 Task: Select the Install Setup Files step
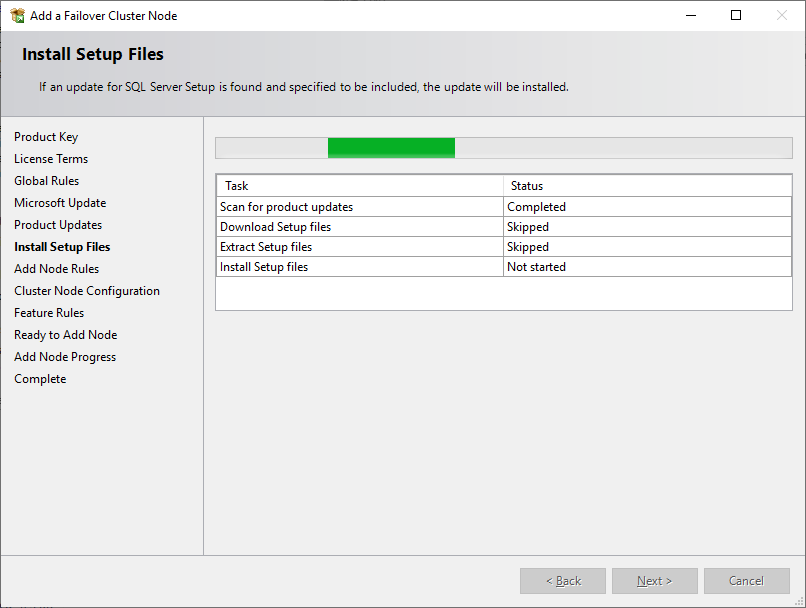62,247
